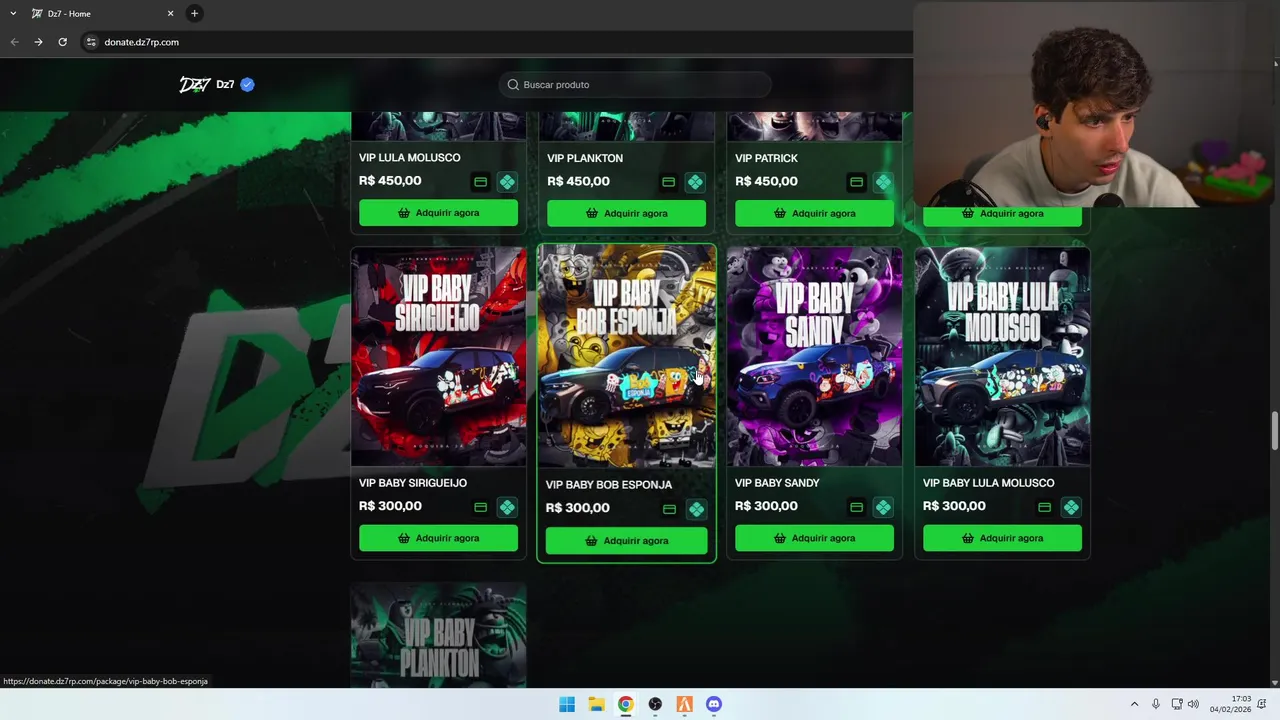The image size is (1280, 720).
Task: Click the VIP PLANKTON product title
Action: (585, 158)
